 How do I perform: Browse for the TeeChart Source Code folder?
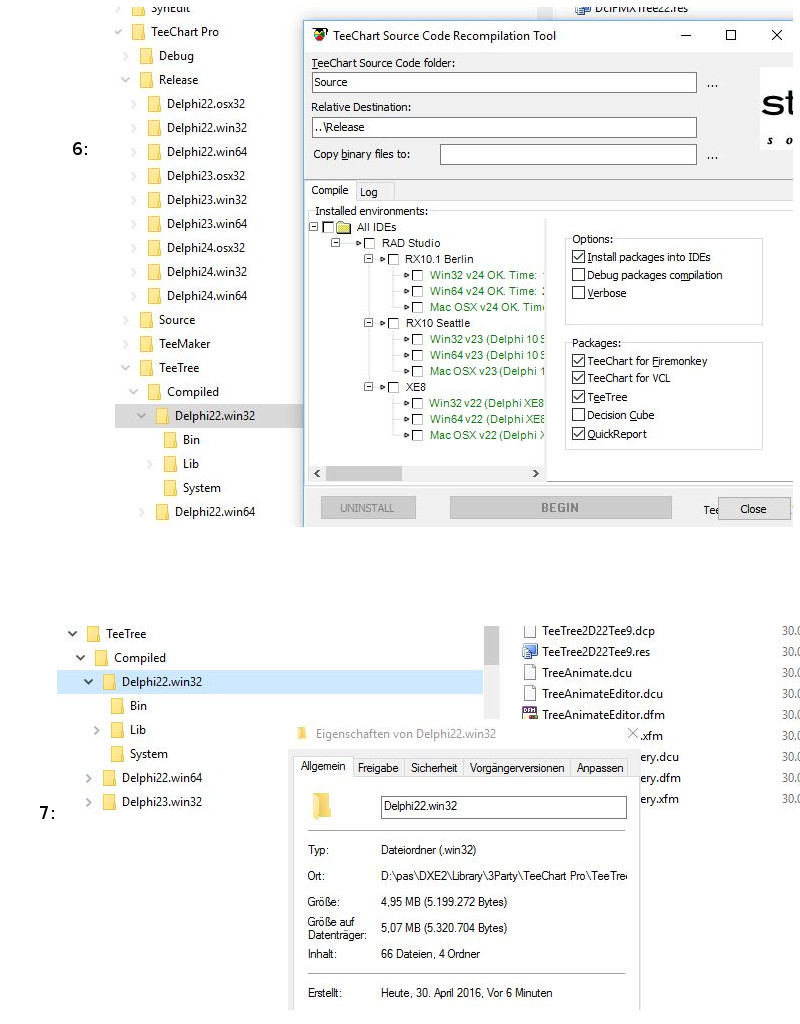(x=712, y=84)
